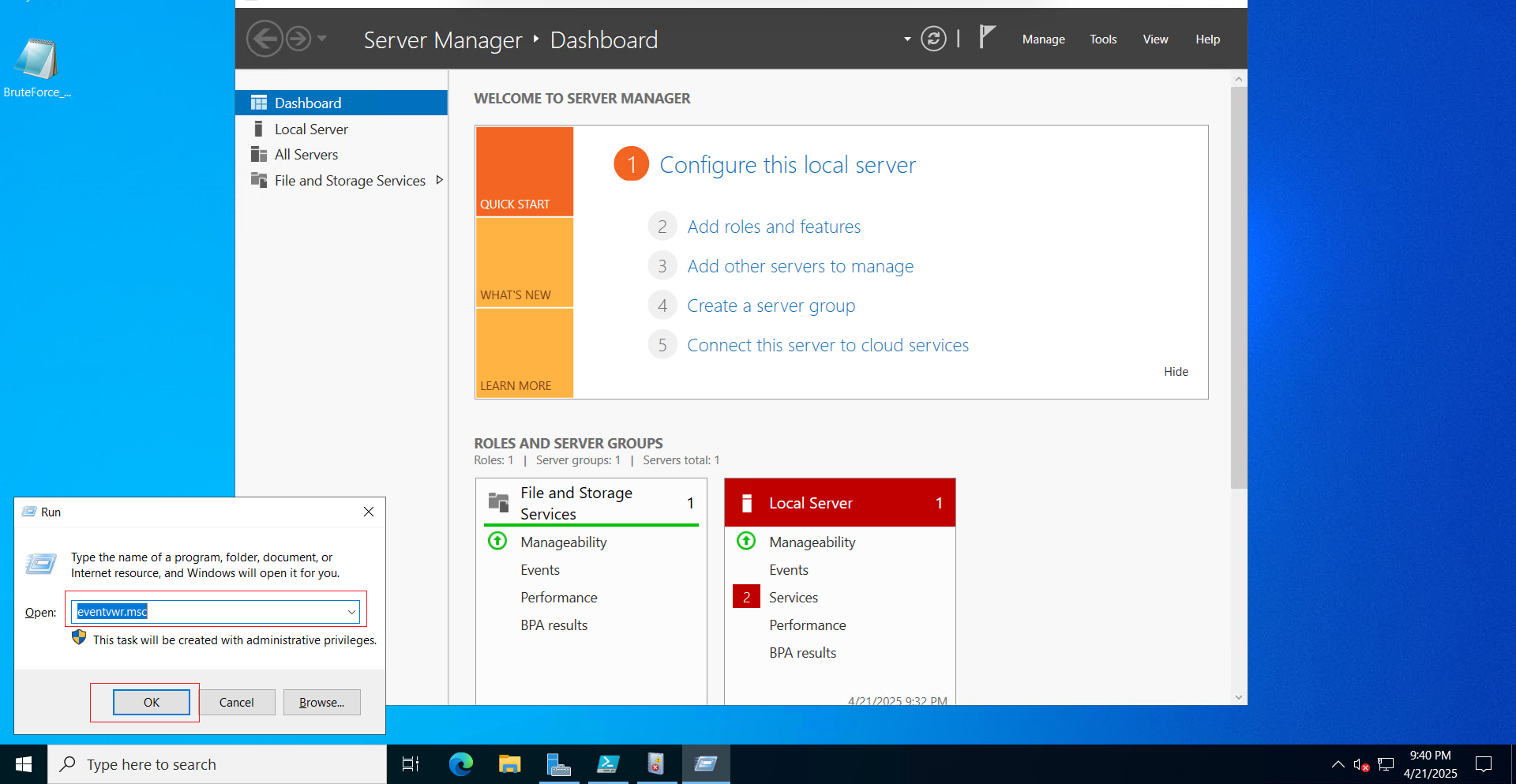Open Performance in the Local Server tile
Screen dimensions: 1516x784
807,625
